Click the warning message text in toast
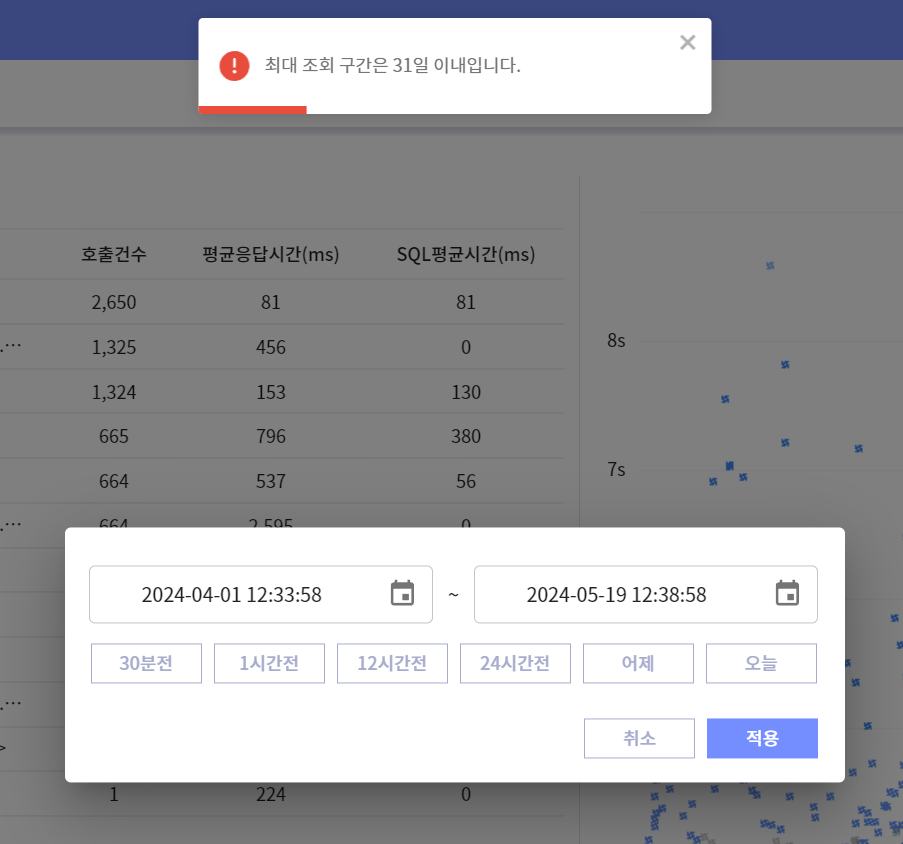Screen dimensions: 903x844 click(x=392, y=66)
